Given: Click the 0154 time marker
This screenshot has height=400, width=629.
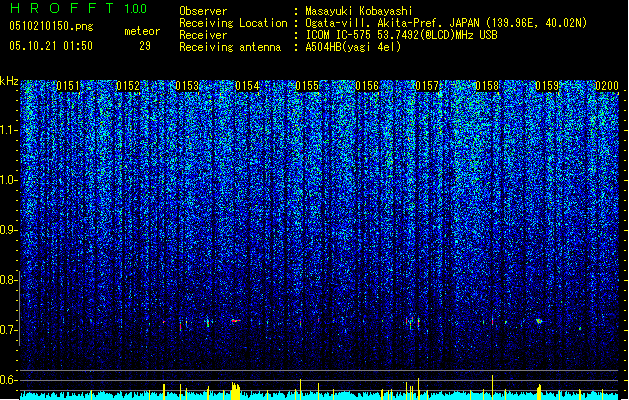Looking at the screenshot, I should [x=247, y=86].
